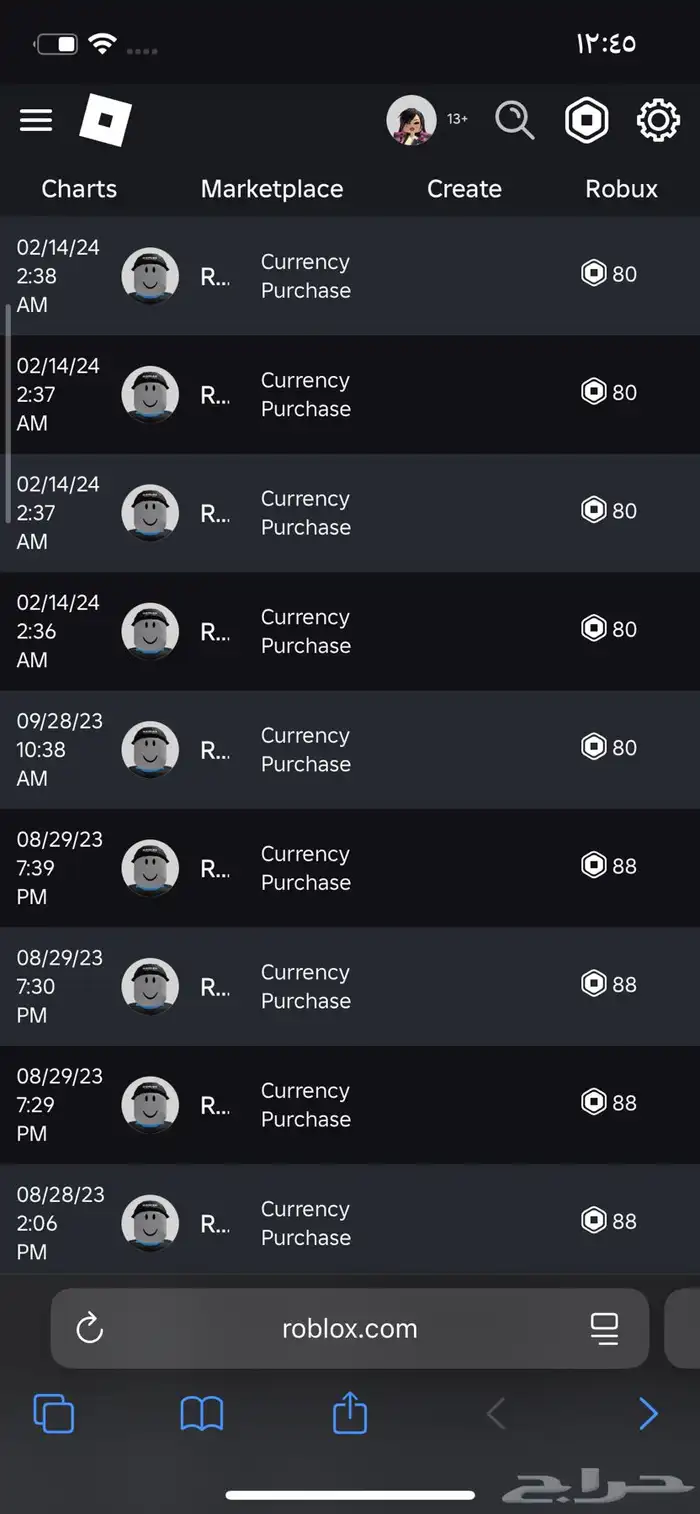
Task: Switch to the Charts tab
Action: click(x=79, y=189)
